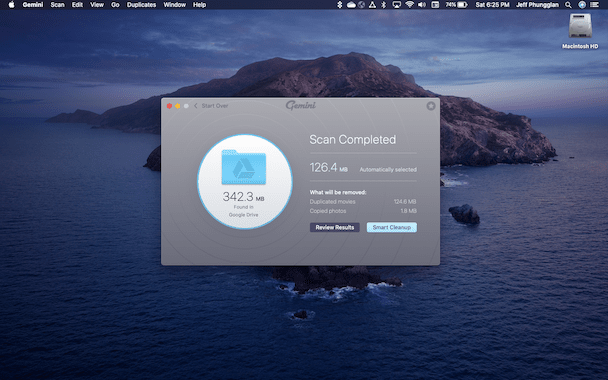Click the input/date menu bar icon
608x380 pixels.
coord(435,5)
